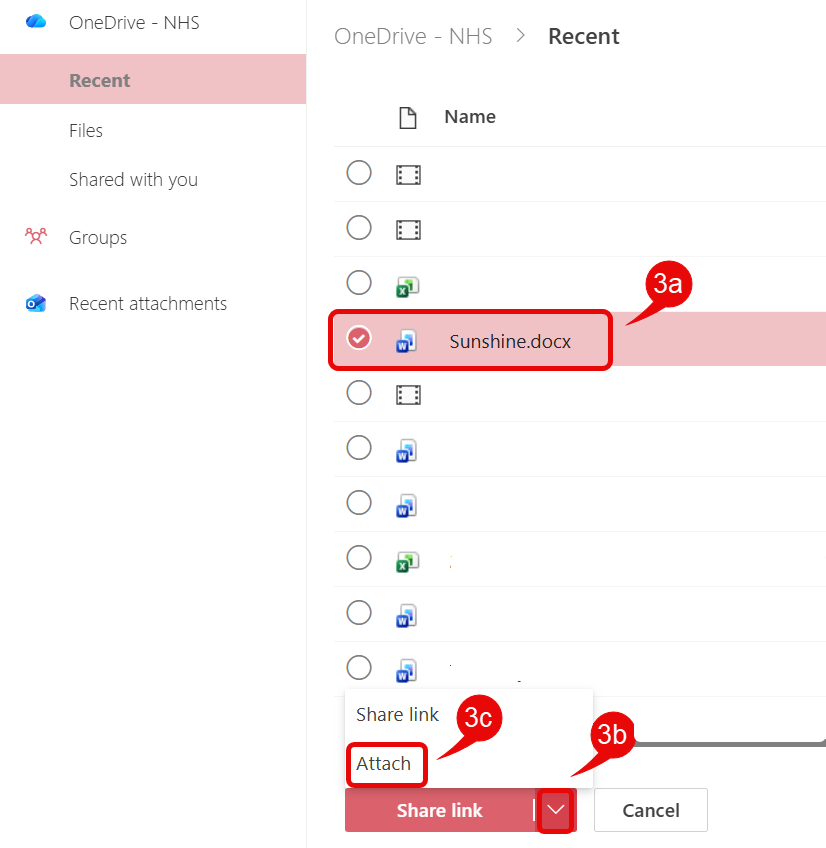
Task: Open Shared with you in sidebar
Action: pos(134,180)
